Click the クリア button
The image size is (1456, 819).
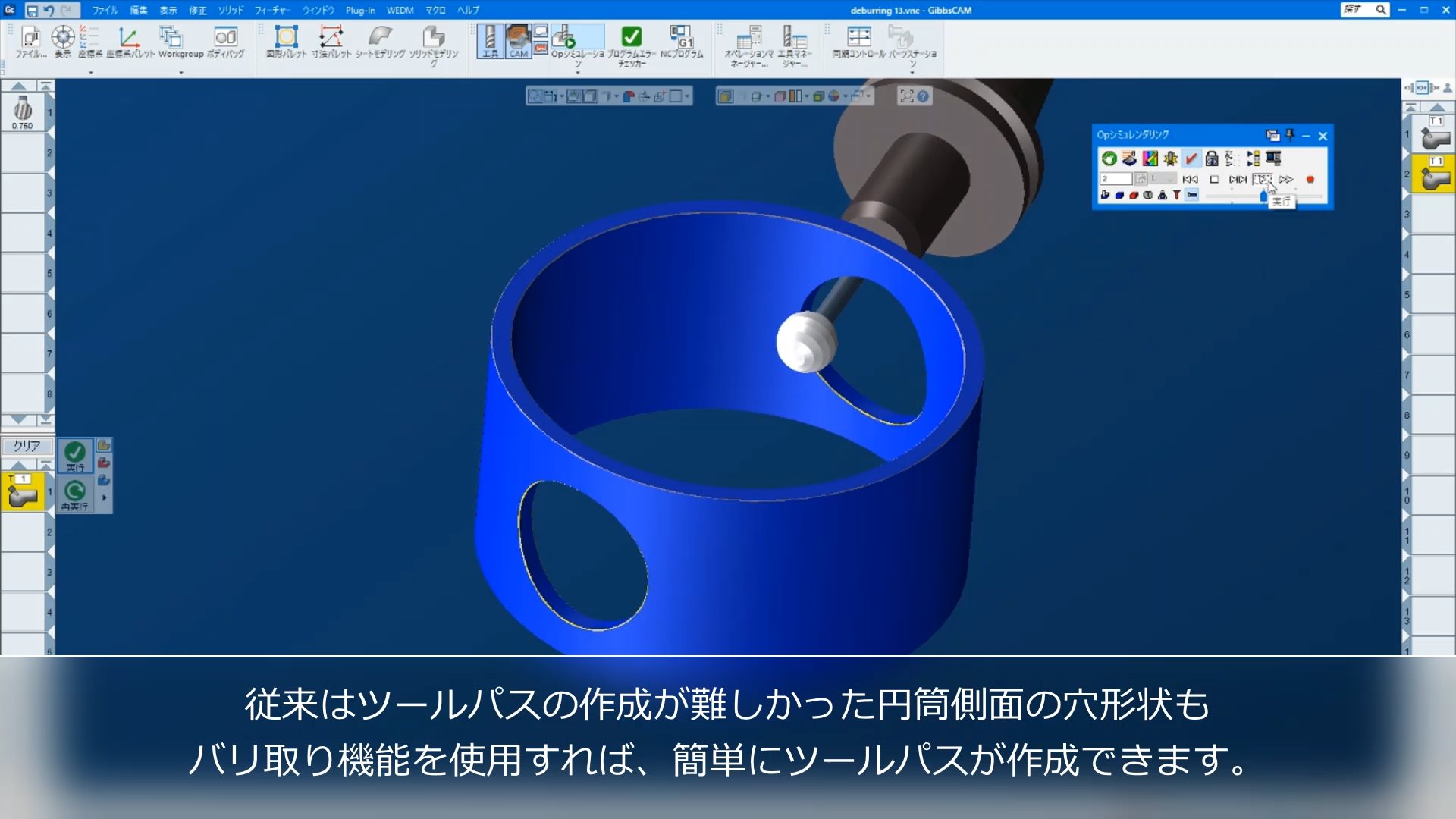click(x=27, y=446)
